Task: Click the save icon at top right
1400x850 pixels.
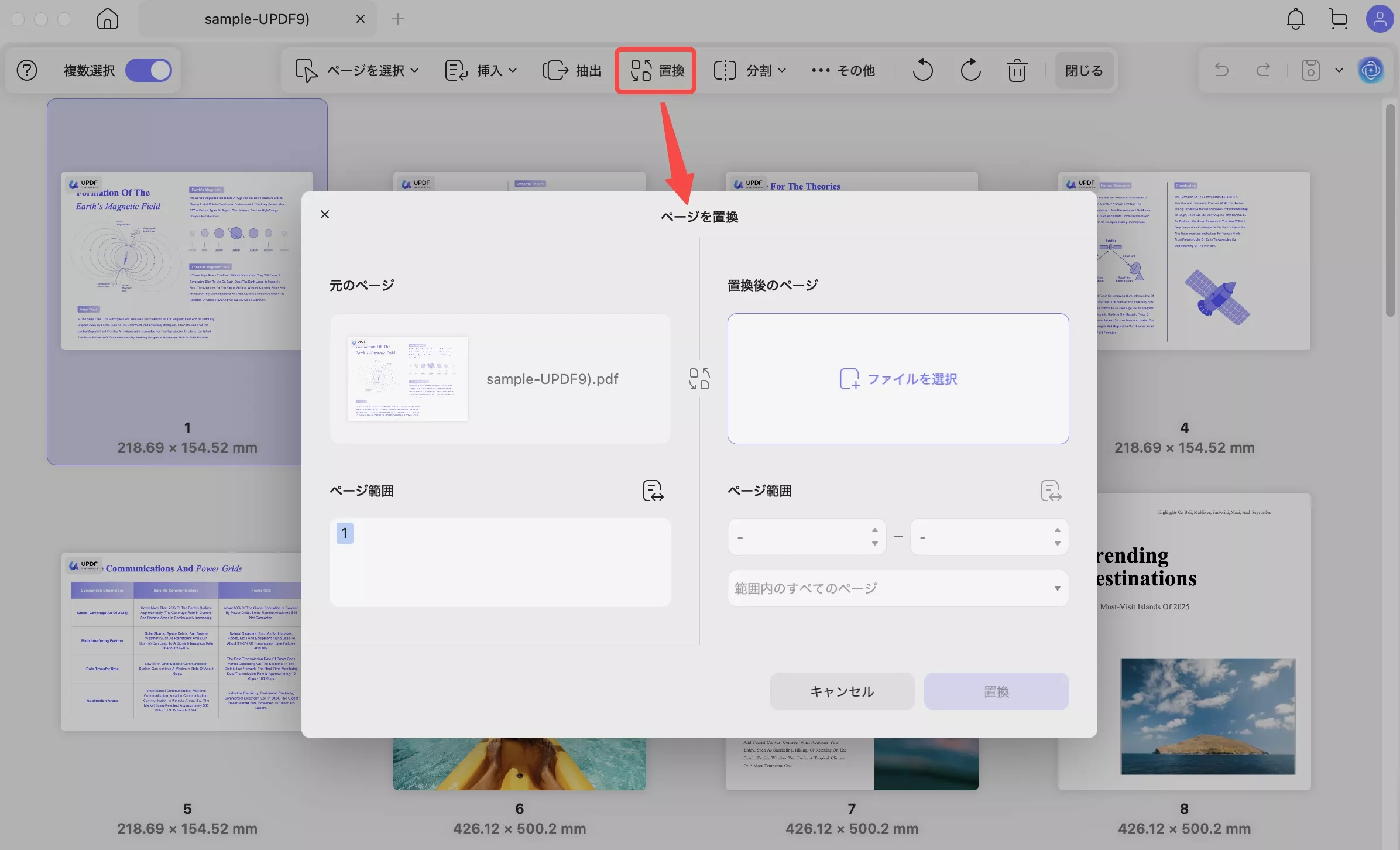Action: pos(1310,70)
